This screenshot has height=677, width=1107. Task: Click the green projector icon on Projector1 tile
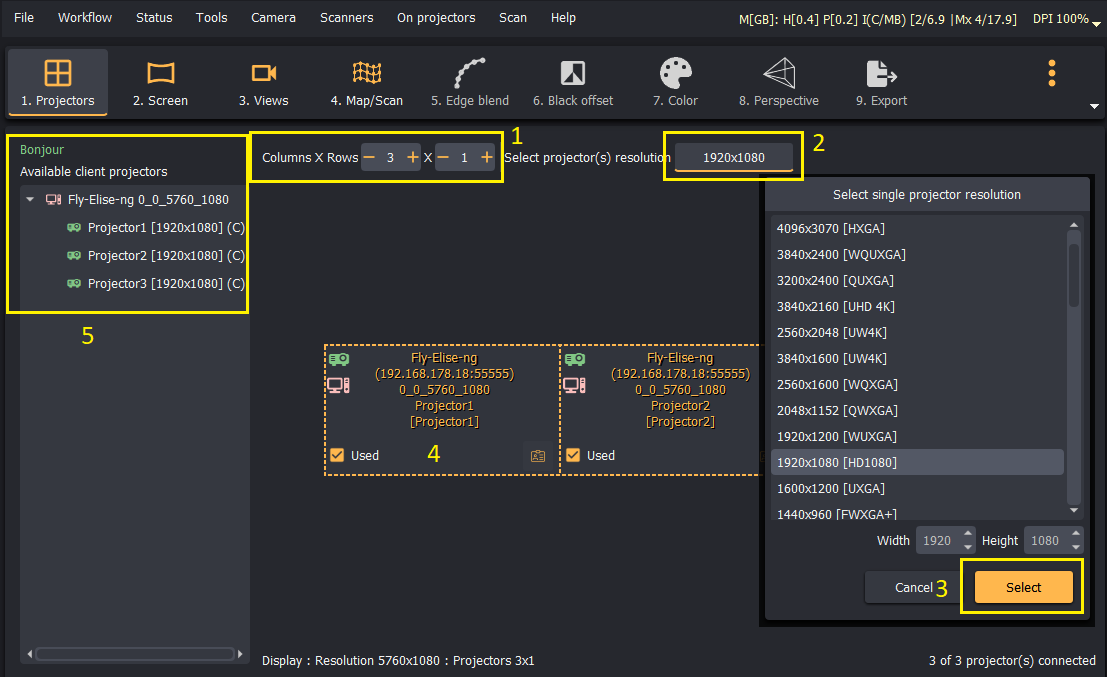[339, 359]
